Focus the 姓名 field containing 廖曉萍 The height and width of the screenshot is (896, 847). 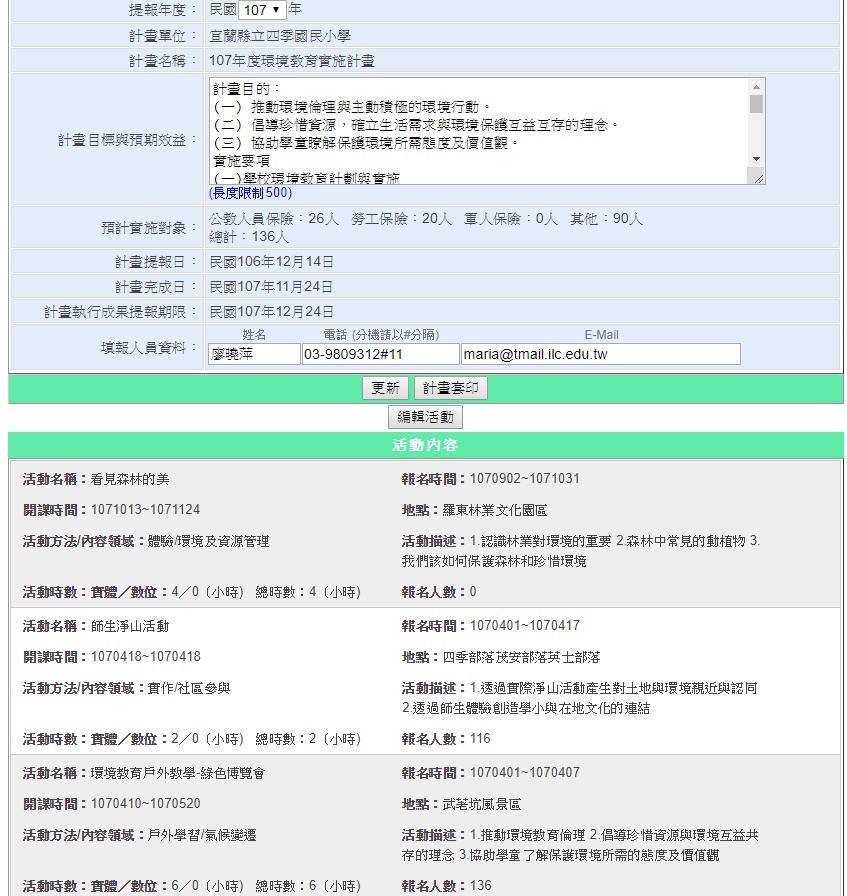coord(254,354)
